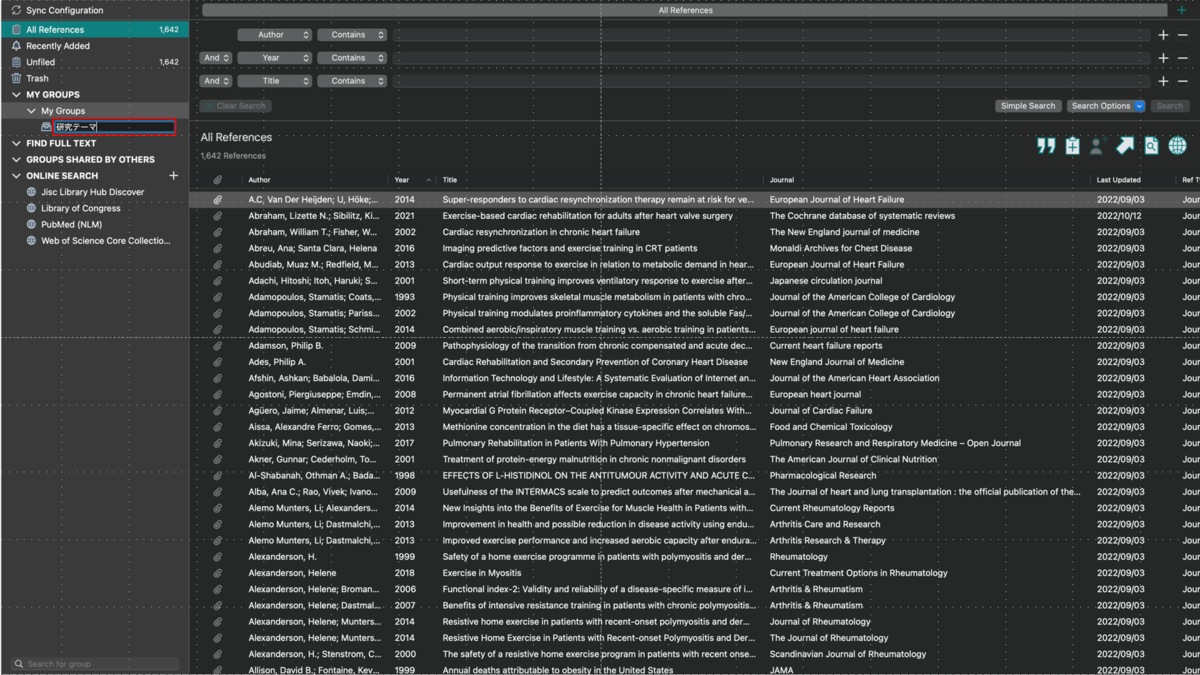This screenshot has width=1200, height=675.
Task: Focus the Year search text field
Action: 771,58
